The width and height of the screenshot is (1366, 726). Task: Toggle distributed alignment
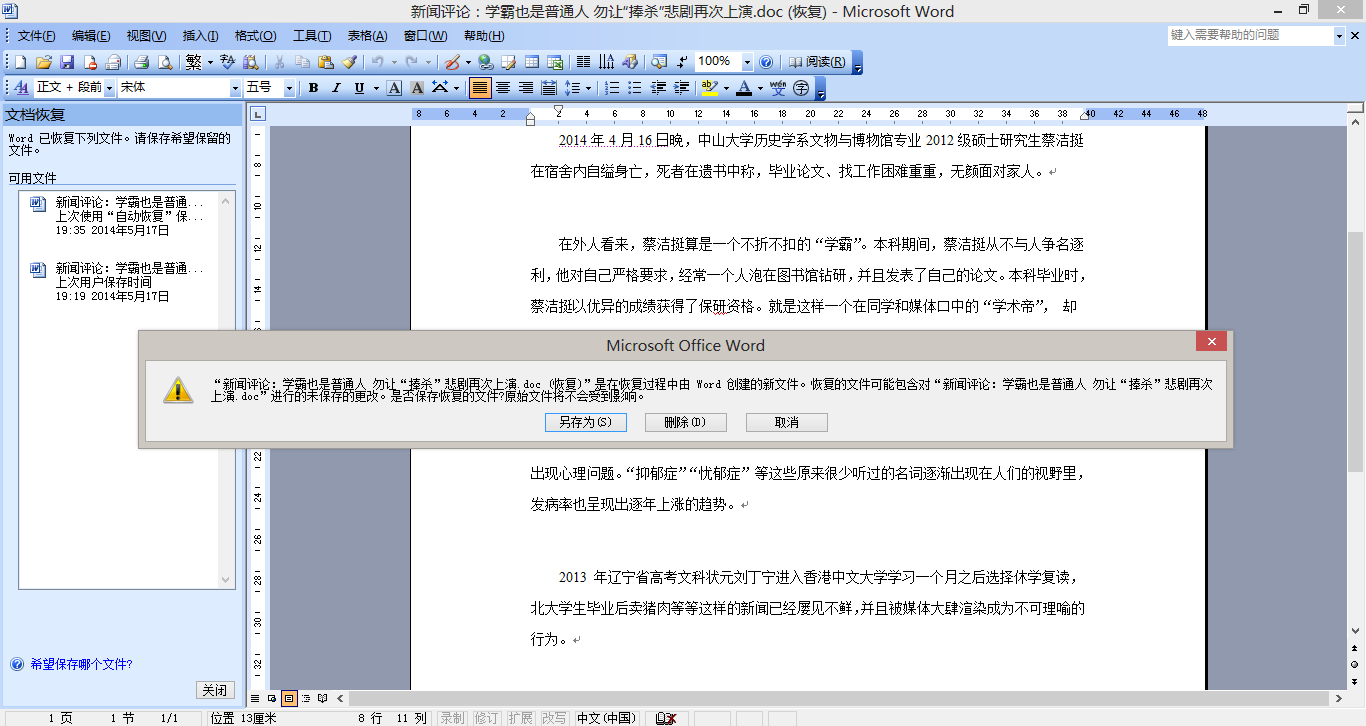coord(549,88)
